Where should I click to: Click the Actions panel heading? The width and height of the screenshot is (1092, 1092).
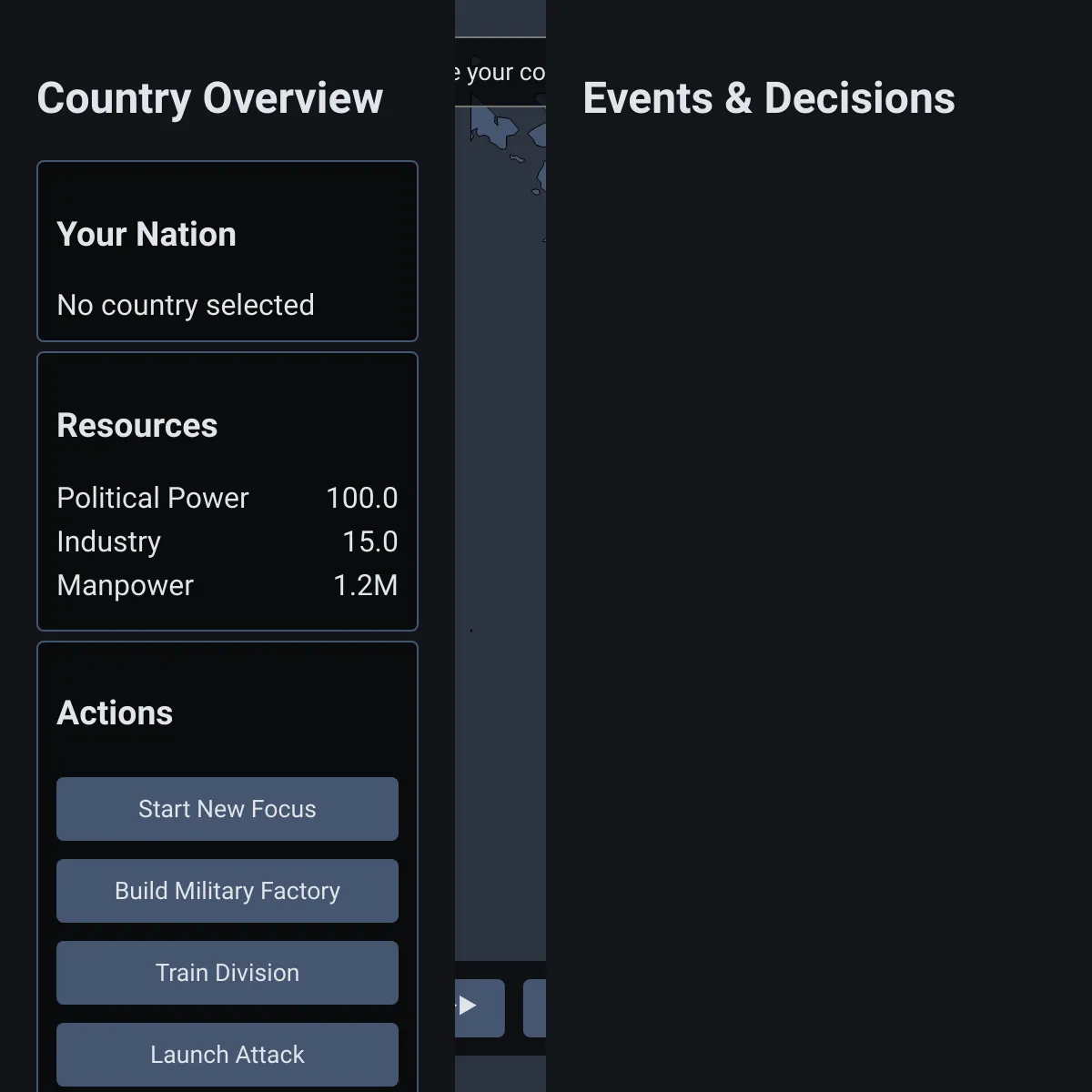click(x=115, y=713)
